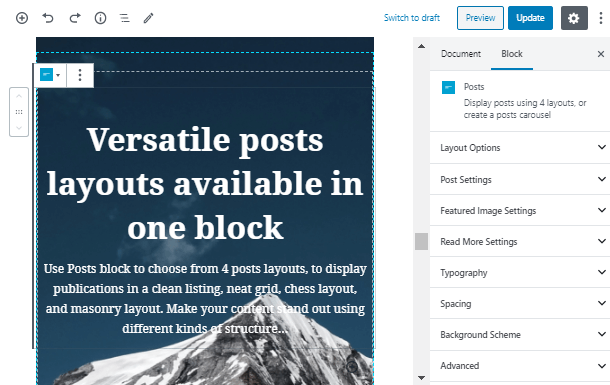This screenshot has height=385, width=610.
Task: Open the block toolbar more options
Action: 80,75
